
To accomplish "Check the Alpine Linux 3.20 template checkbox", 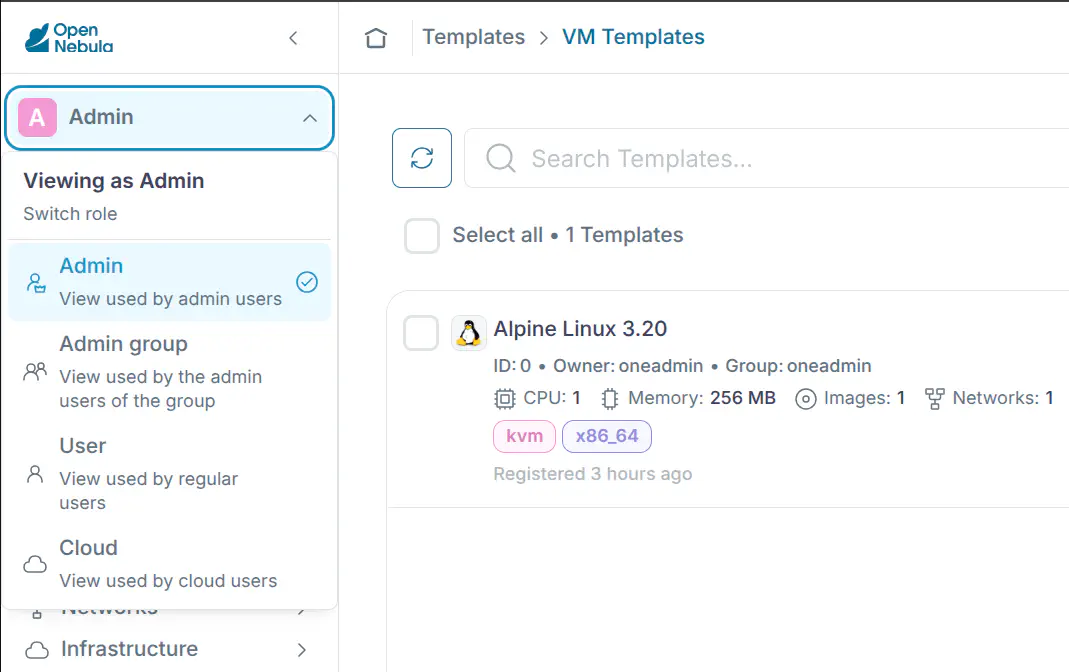I will [x=421, y=333].
